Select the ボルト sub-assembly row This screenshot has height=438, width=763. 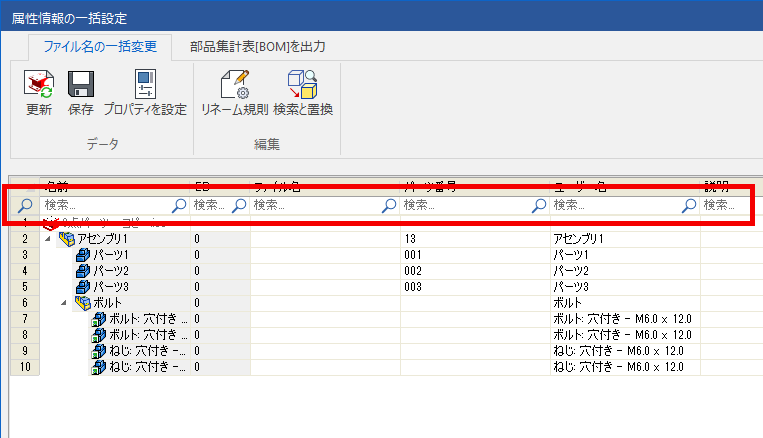pyautogui.click(x=107, y=303)
